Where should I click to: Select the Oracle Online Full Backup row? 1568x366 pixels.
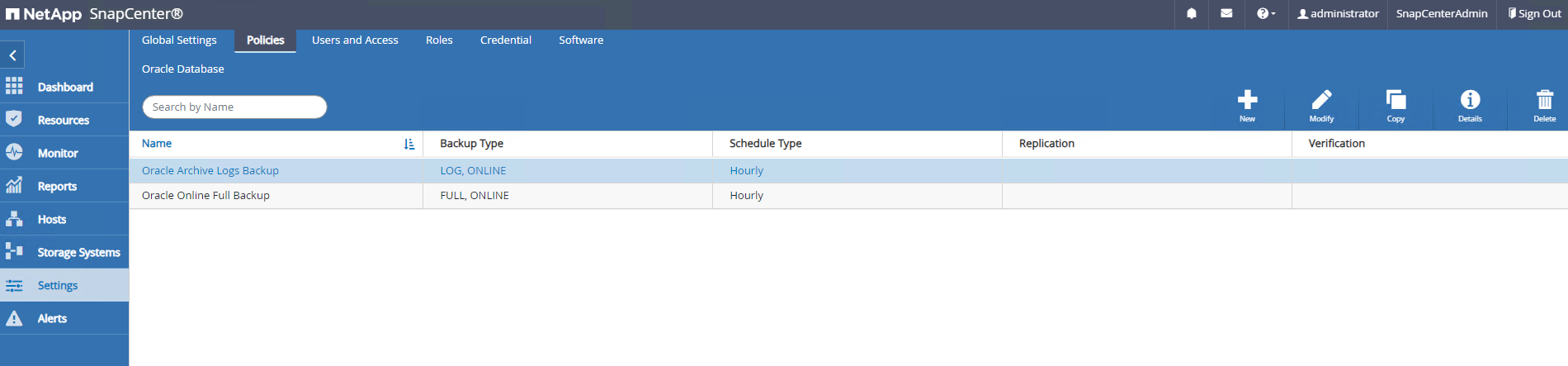(x=205, y=196)
